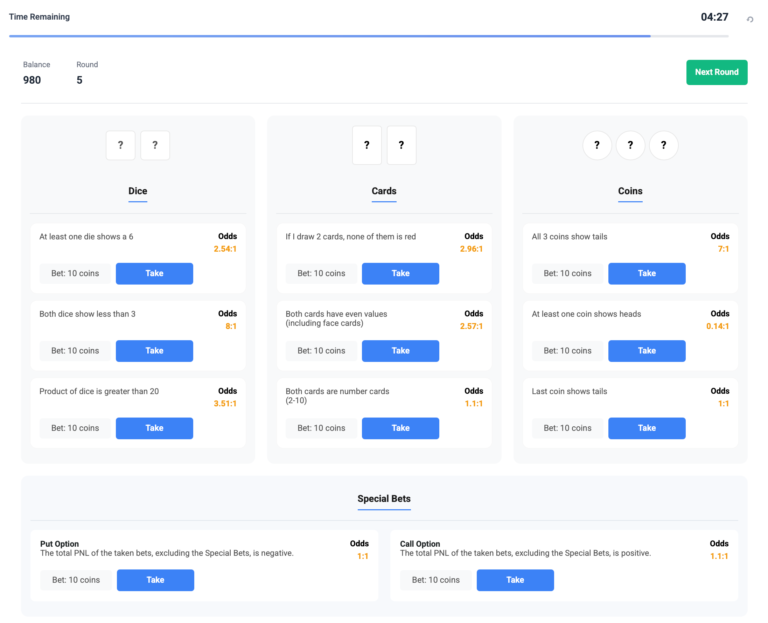Select the Special Bets heading
768x623 pixels.
pyautogui.click(x=384, y=499)
